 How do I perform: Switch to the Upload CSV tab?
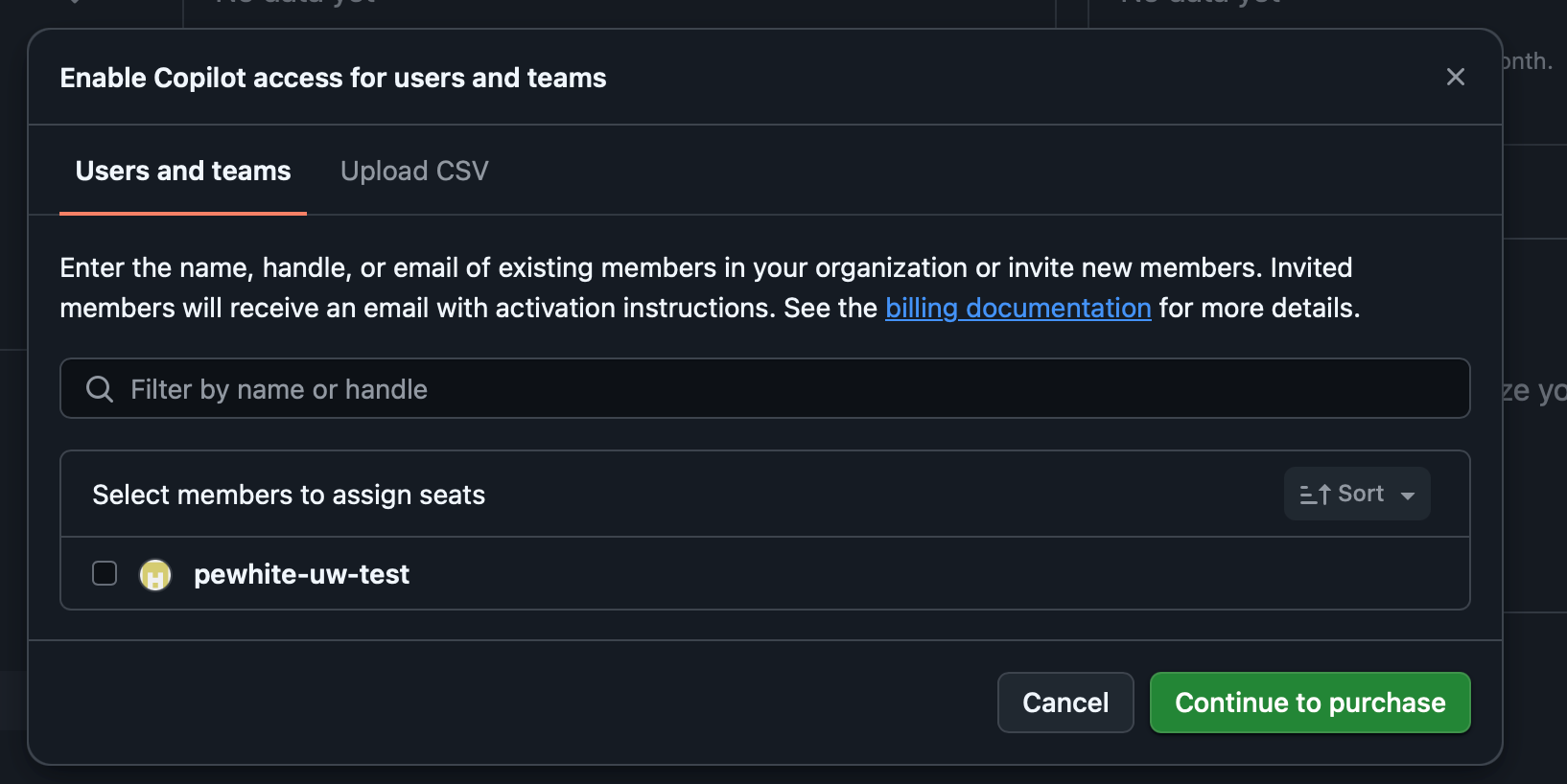click(x=413, y=171)
